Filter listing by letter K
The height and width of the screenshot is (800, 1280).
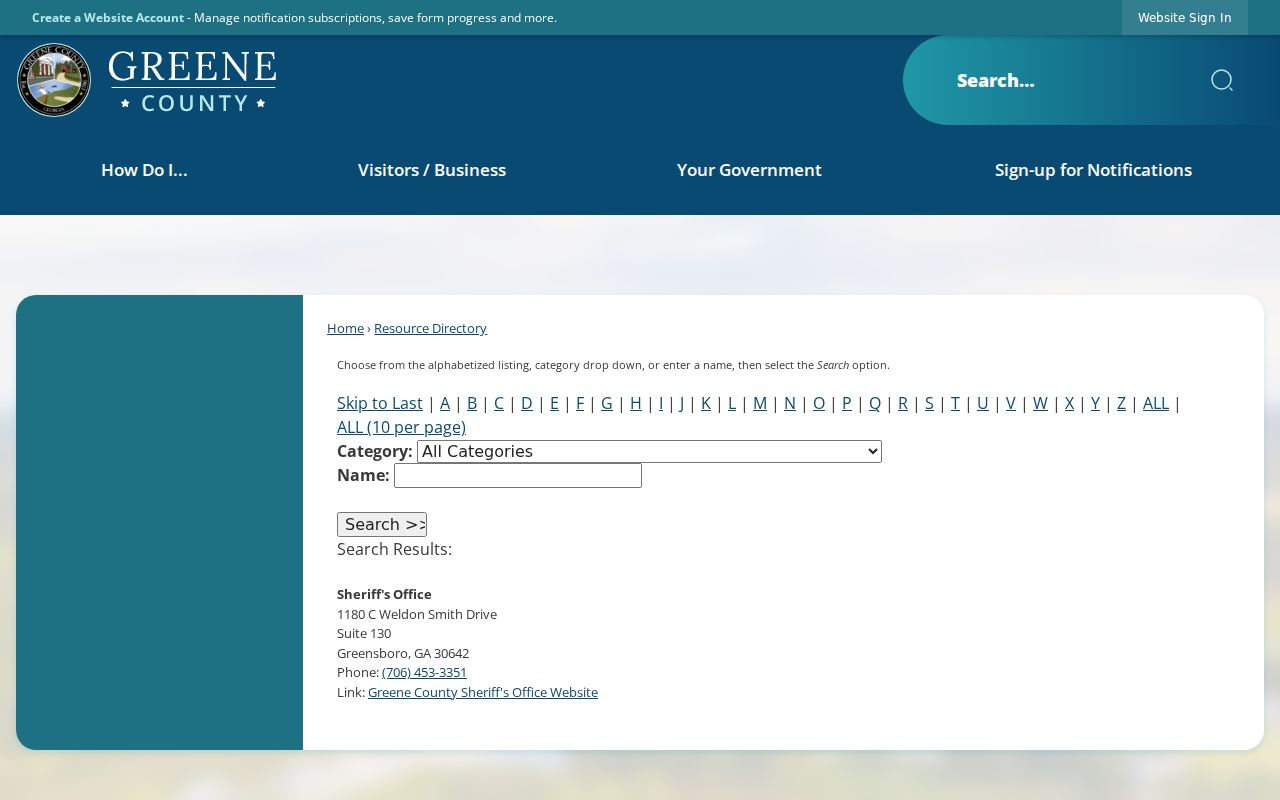(706, 403)
